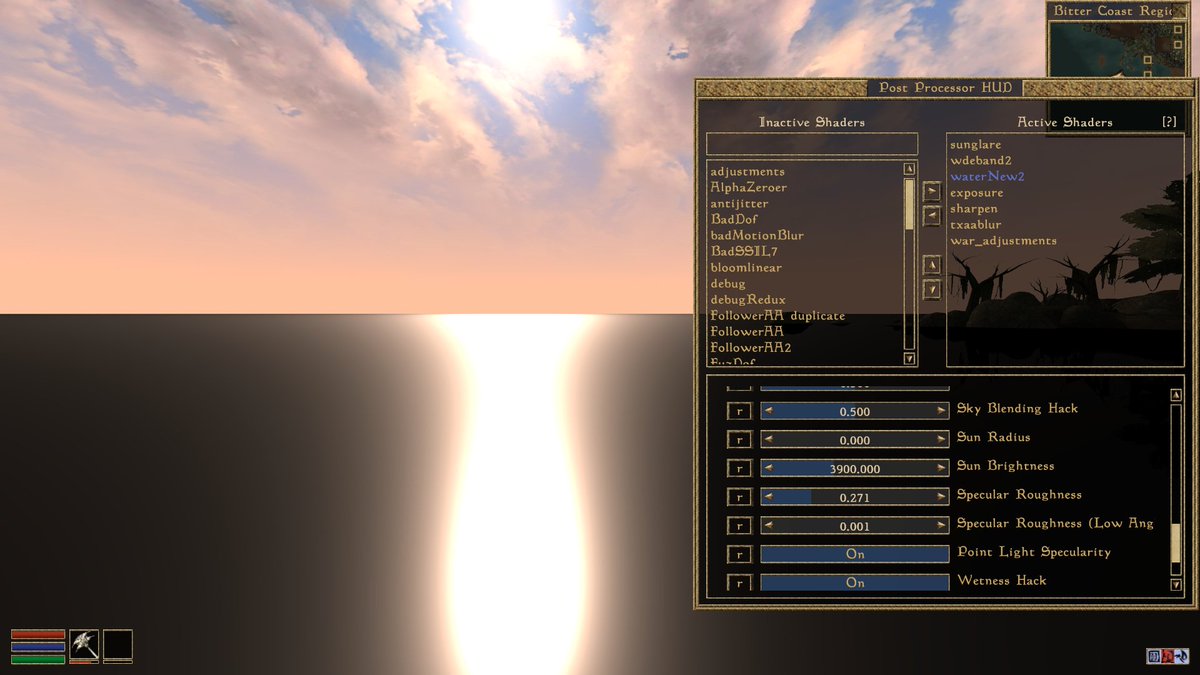
Task: Move selected shader to inactive list arrow
Action: point(931,215)
